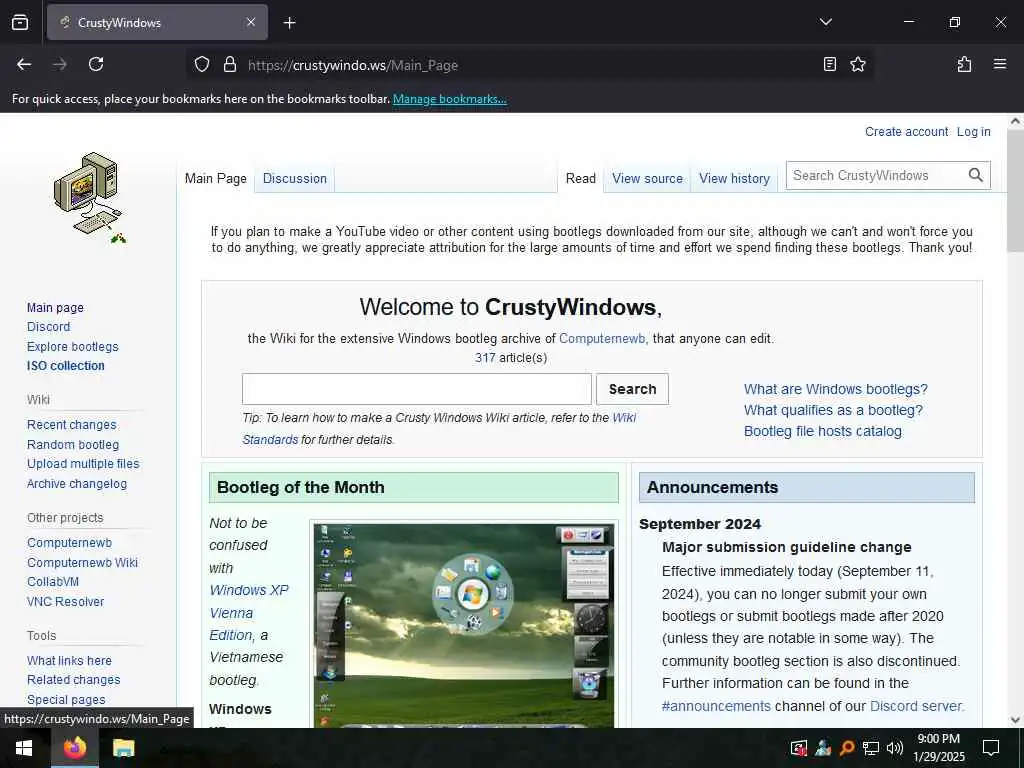Click the volume speaker tray icon
Image resolution: width=1024 pixels, height=768 pixels.
click(895, 748)
